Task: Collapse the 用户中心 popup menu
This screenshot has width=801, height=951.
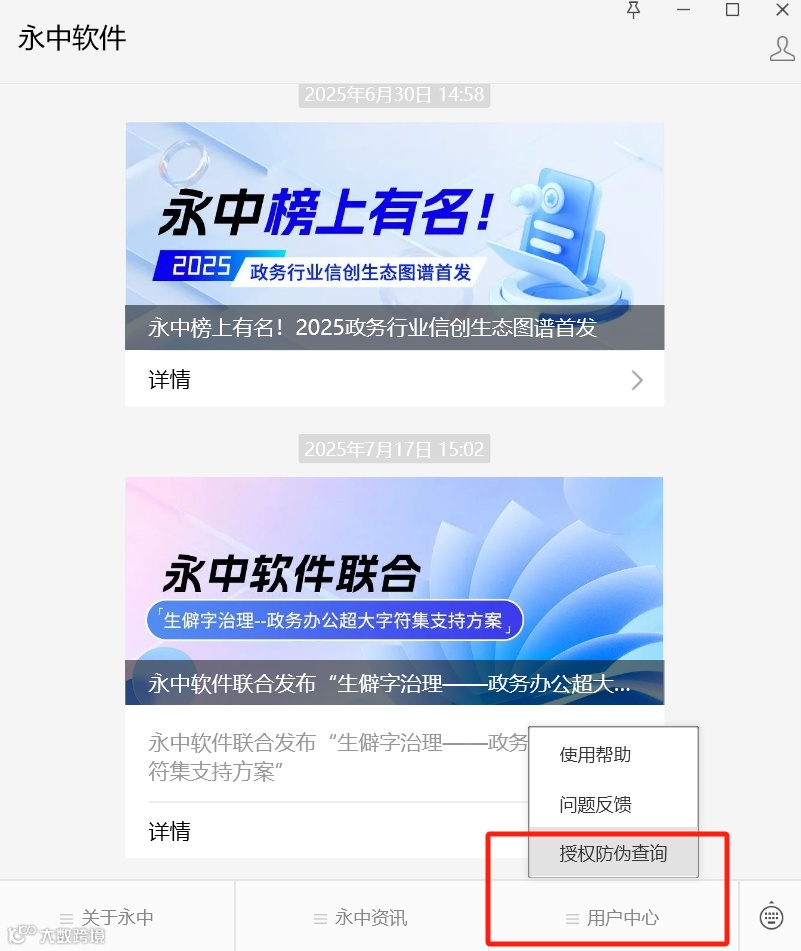Action: click(x=612, y=917)
